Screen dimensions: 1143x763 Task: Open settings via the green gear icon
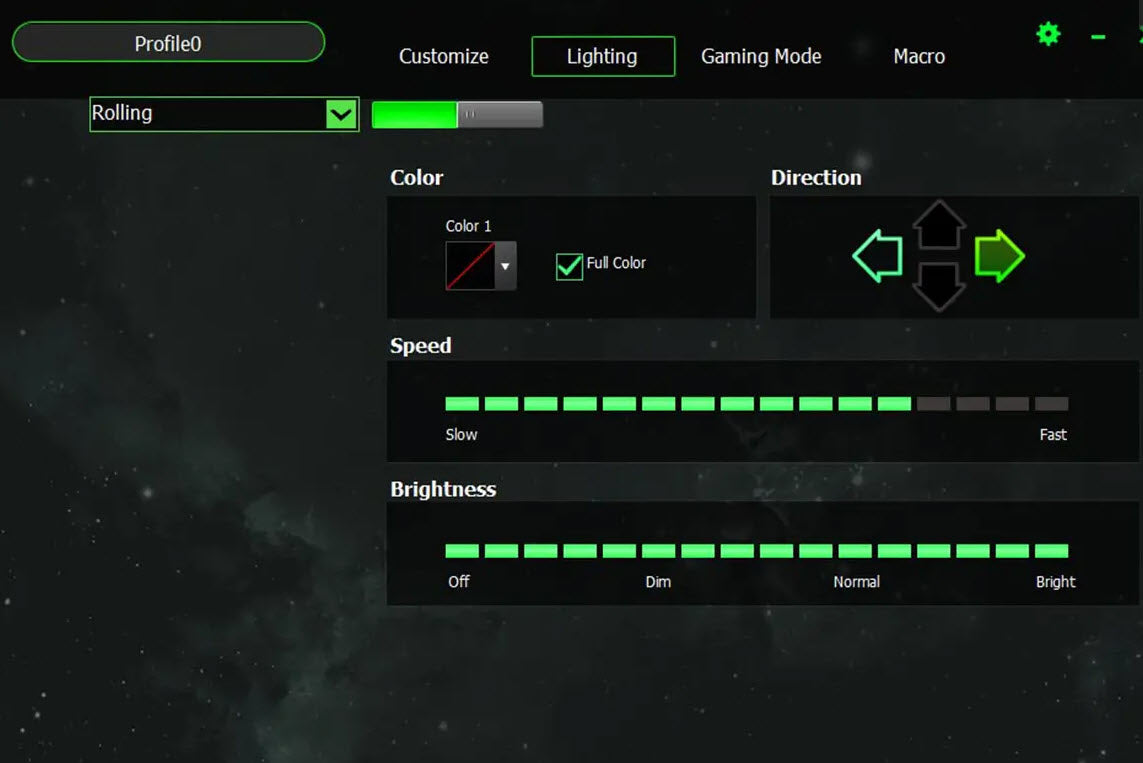coord(1047,35)
